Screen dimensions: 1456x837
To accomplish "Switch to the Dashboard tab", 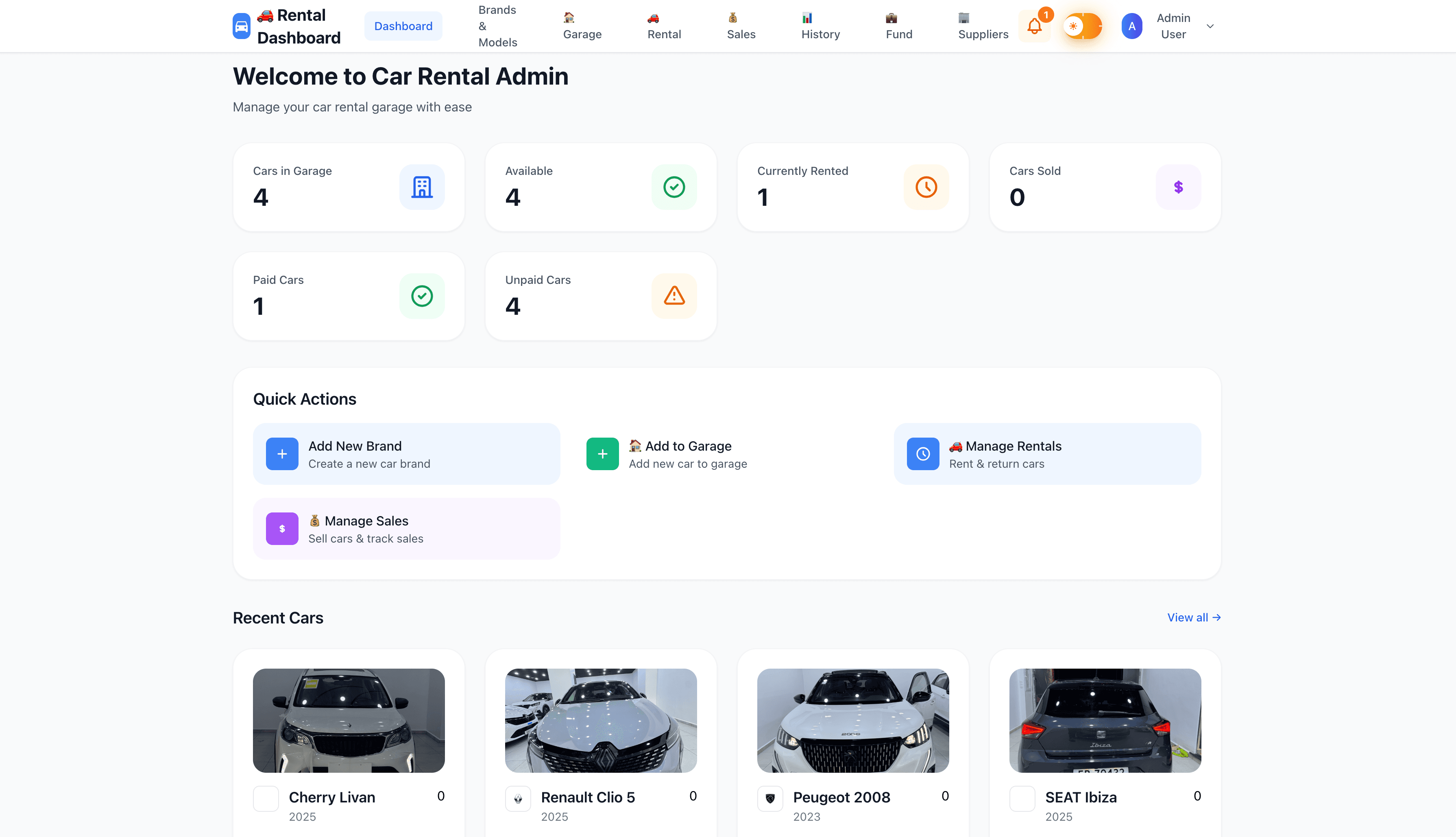I will 403,26.
